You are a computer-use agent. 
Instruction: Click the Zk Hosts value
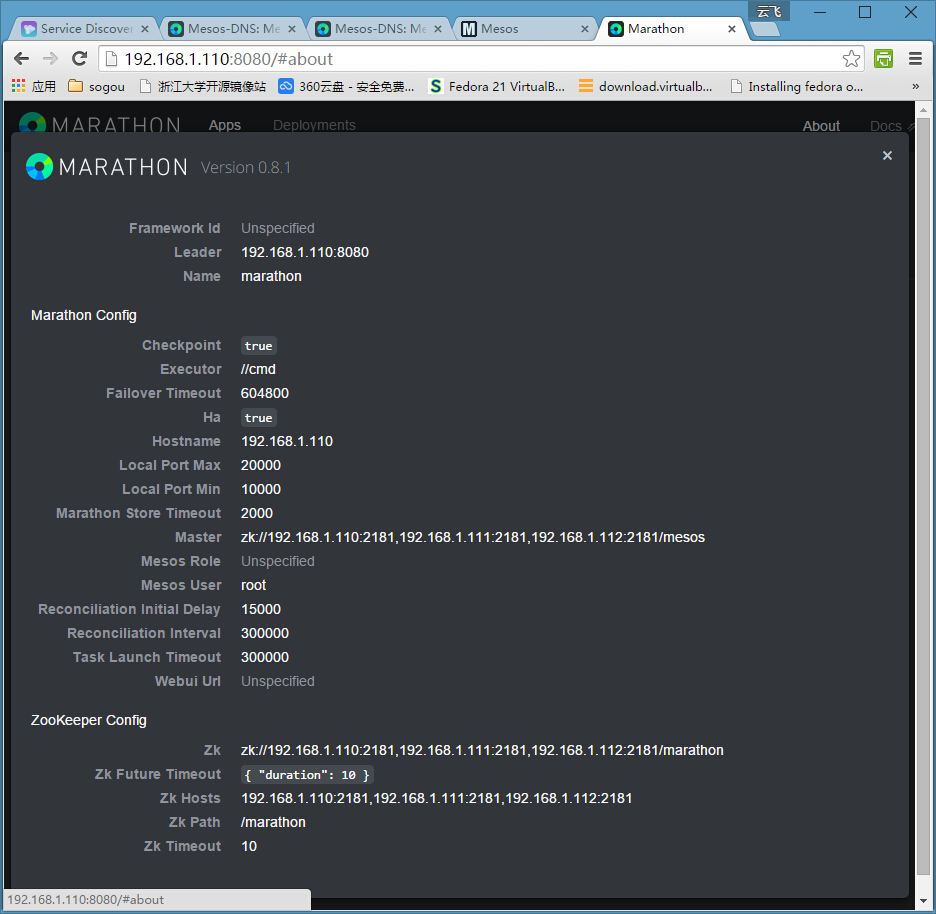click(x=436, y=798)
